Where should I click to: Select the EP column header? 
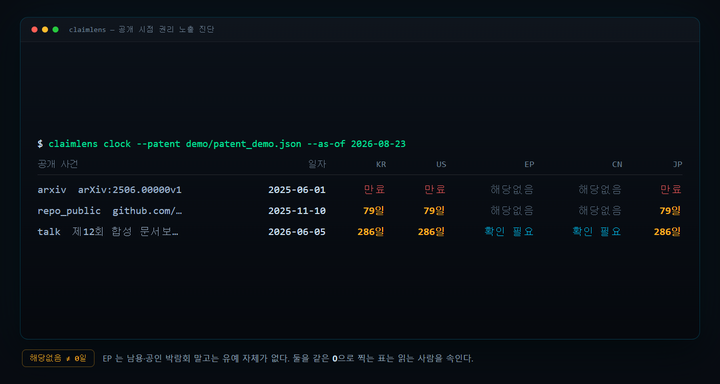[x=529, y=164]
